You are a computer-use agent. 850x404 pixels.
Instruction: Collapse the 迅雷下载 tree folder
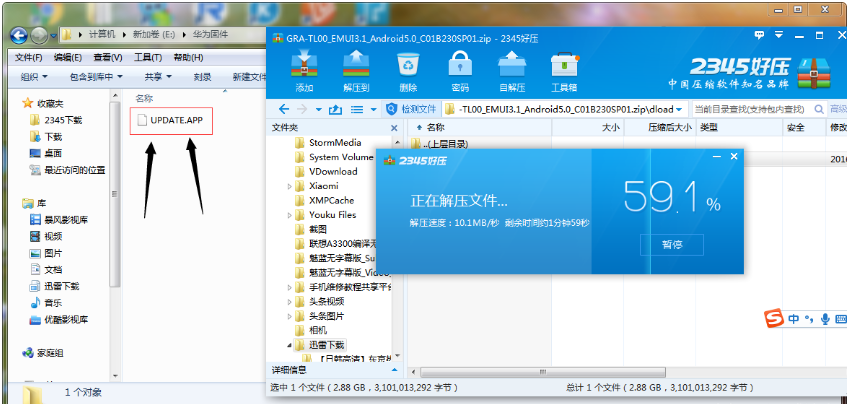(x=289, y=345)
